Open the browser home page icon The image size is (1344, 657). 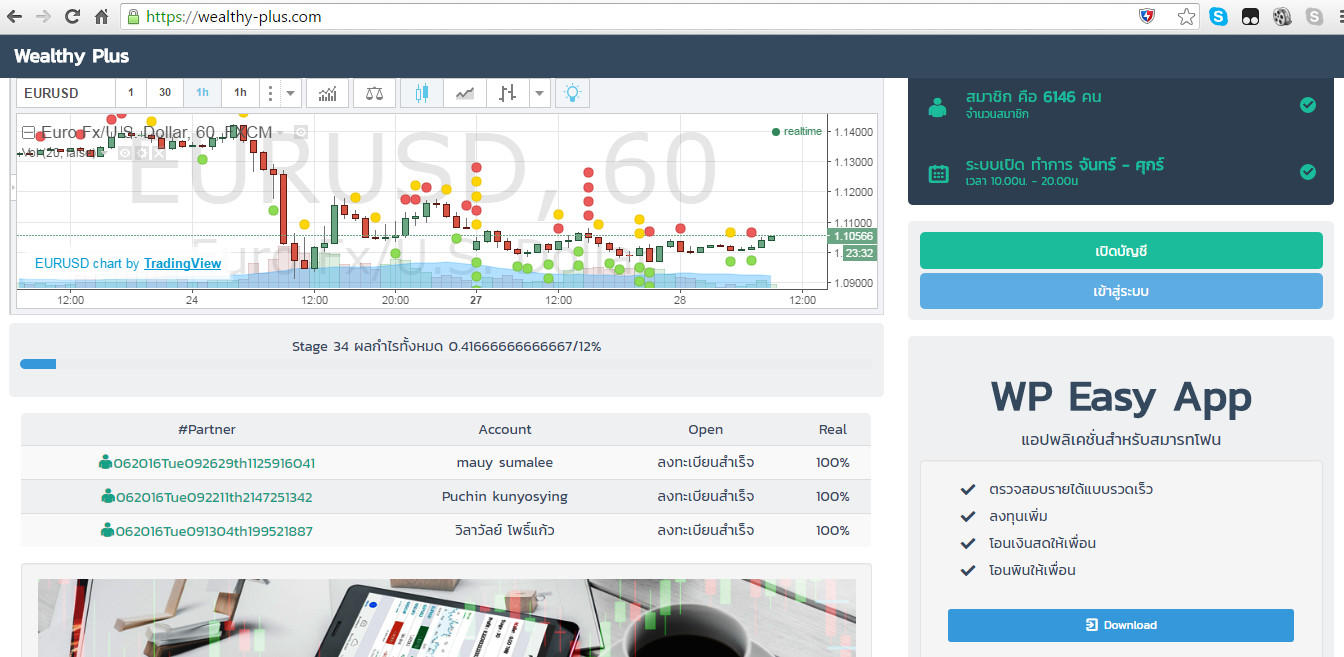(x=101, y=16)
